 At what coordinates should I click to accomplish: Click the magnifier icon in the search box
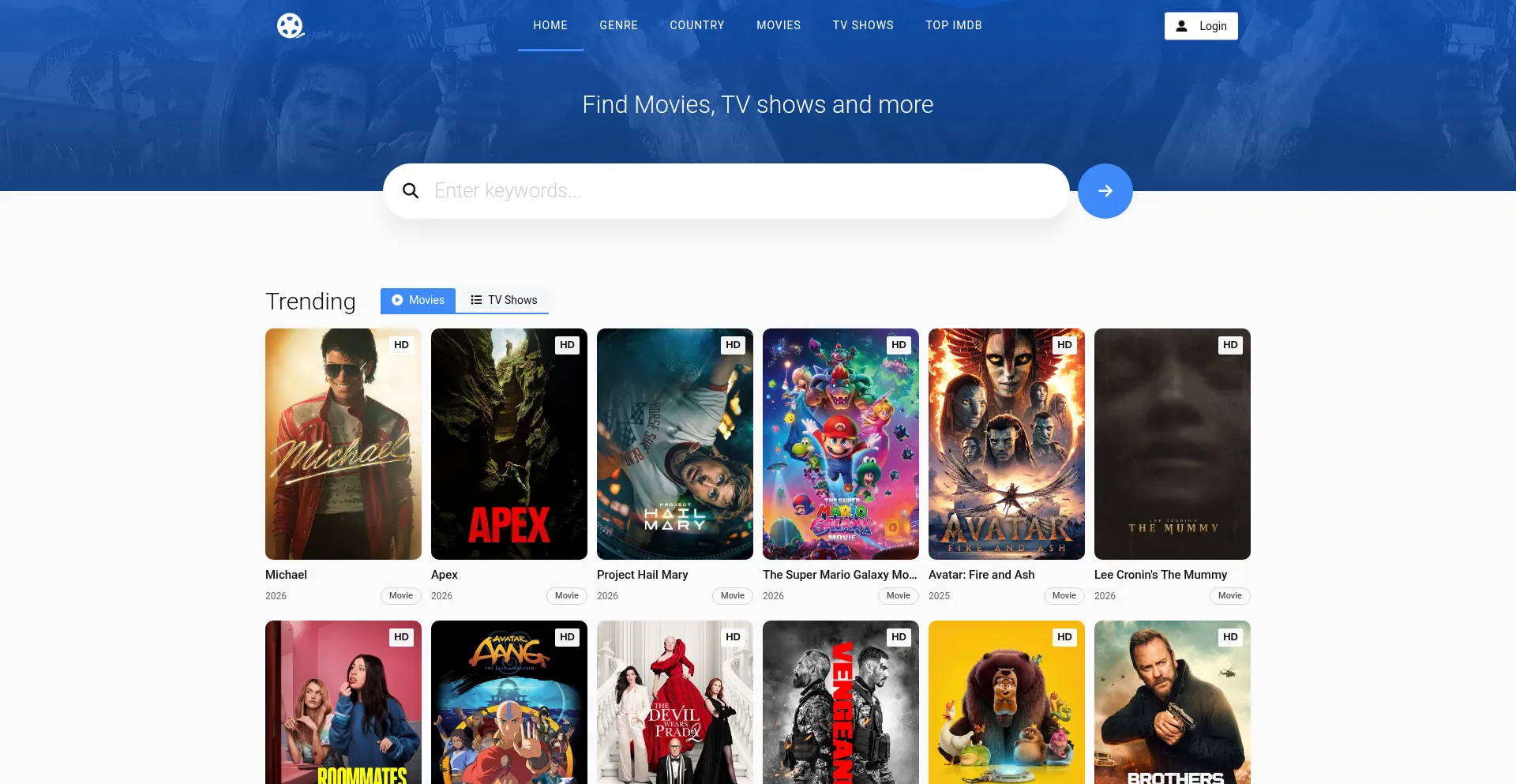pyautogui.click(x=411, y=191)
